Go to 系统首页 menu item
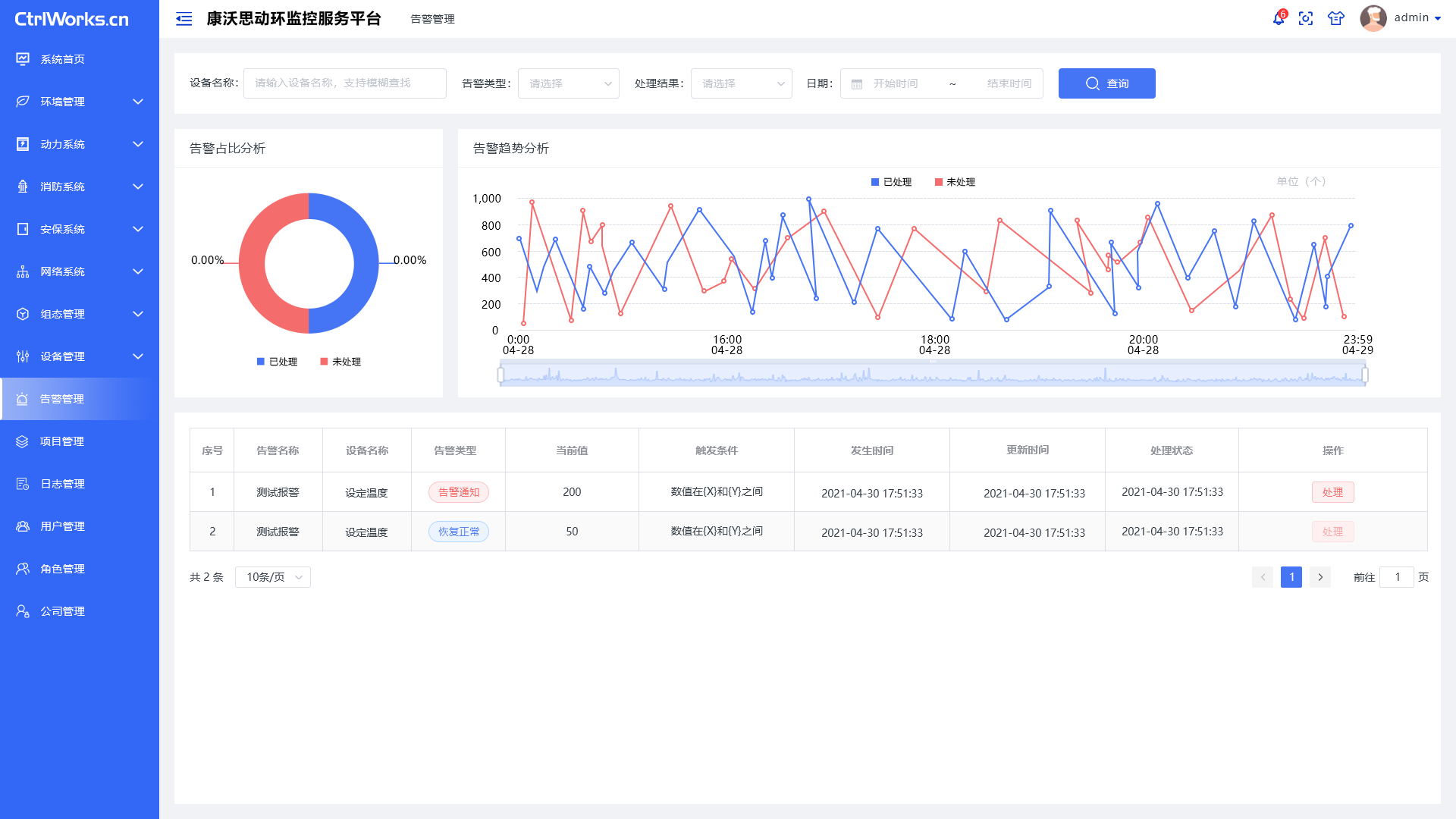This screenshot has height=819, width=1456. (x=80, y=59)
